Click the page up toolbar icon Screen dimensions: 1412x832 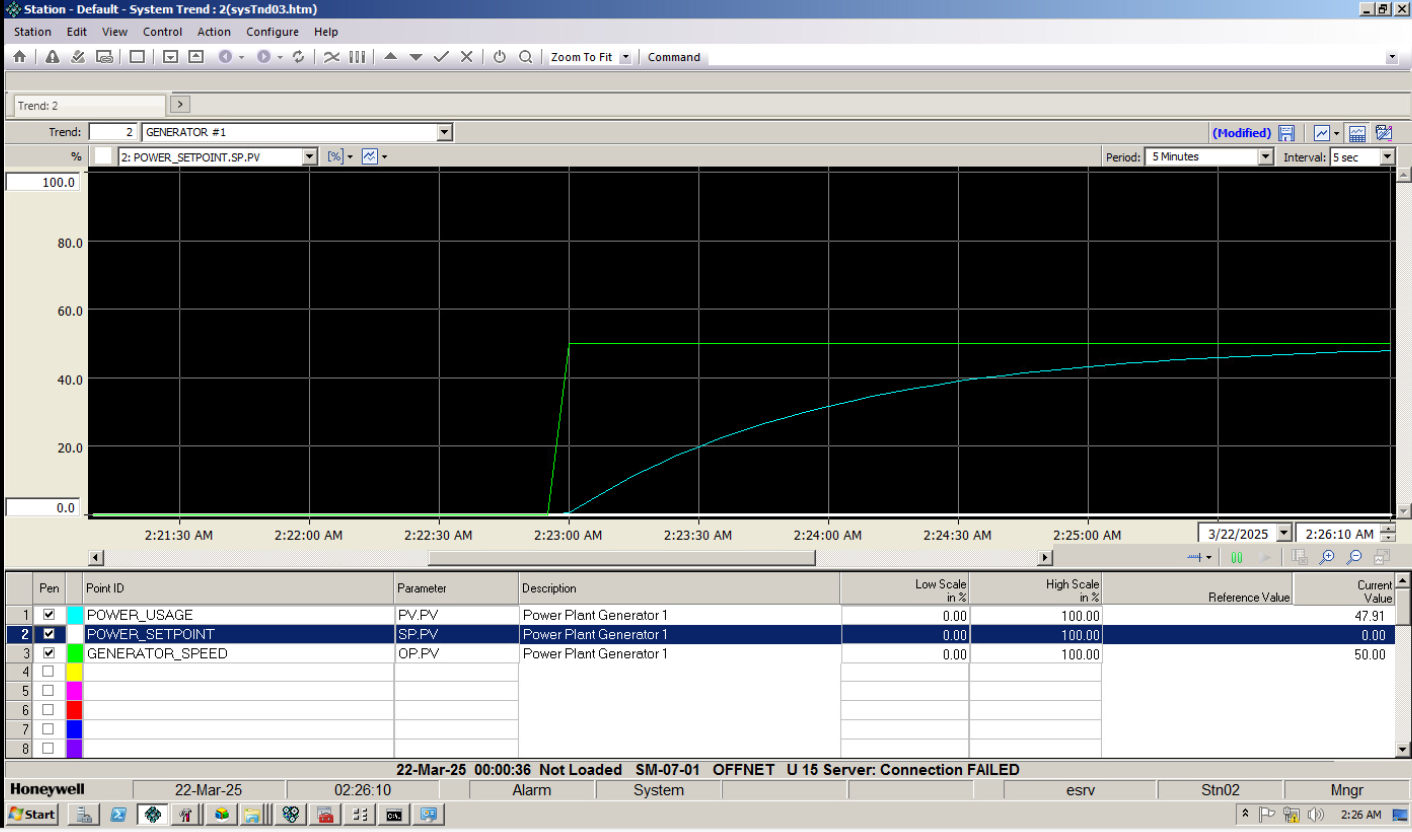coord(196,57)
